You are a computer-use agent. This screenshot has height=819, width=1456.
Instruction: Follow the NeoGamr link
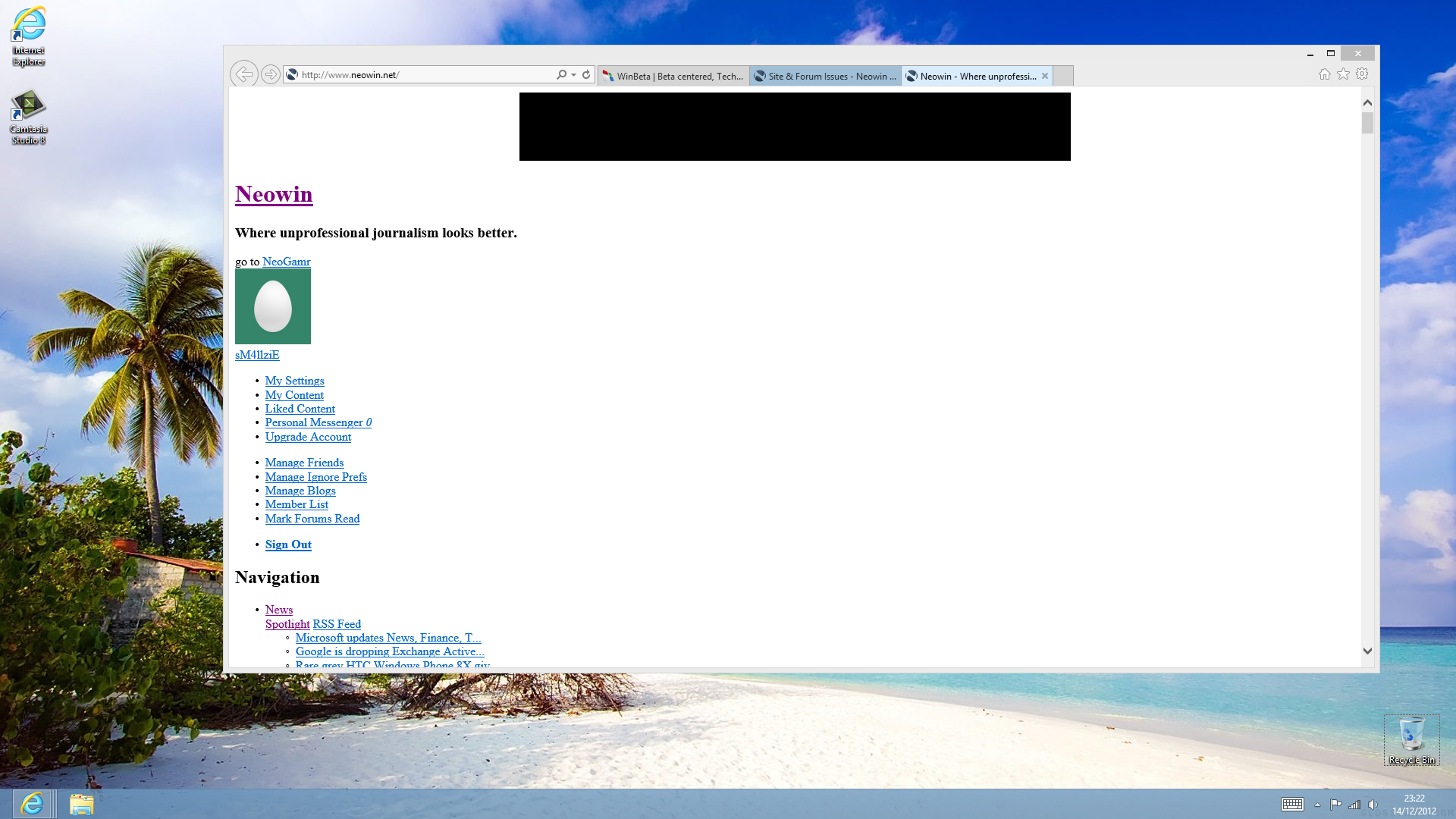286,262
